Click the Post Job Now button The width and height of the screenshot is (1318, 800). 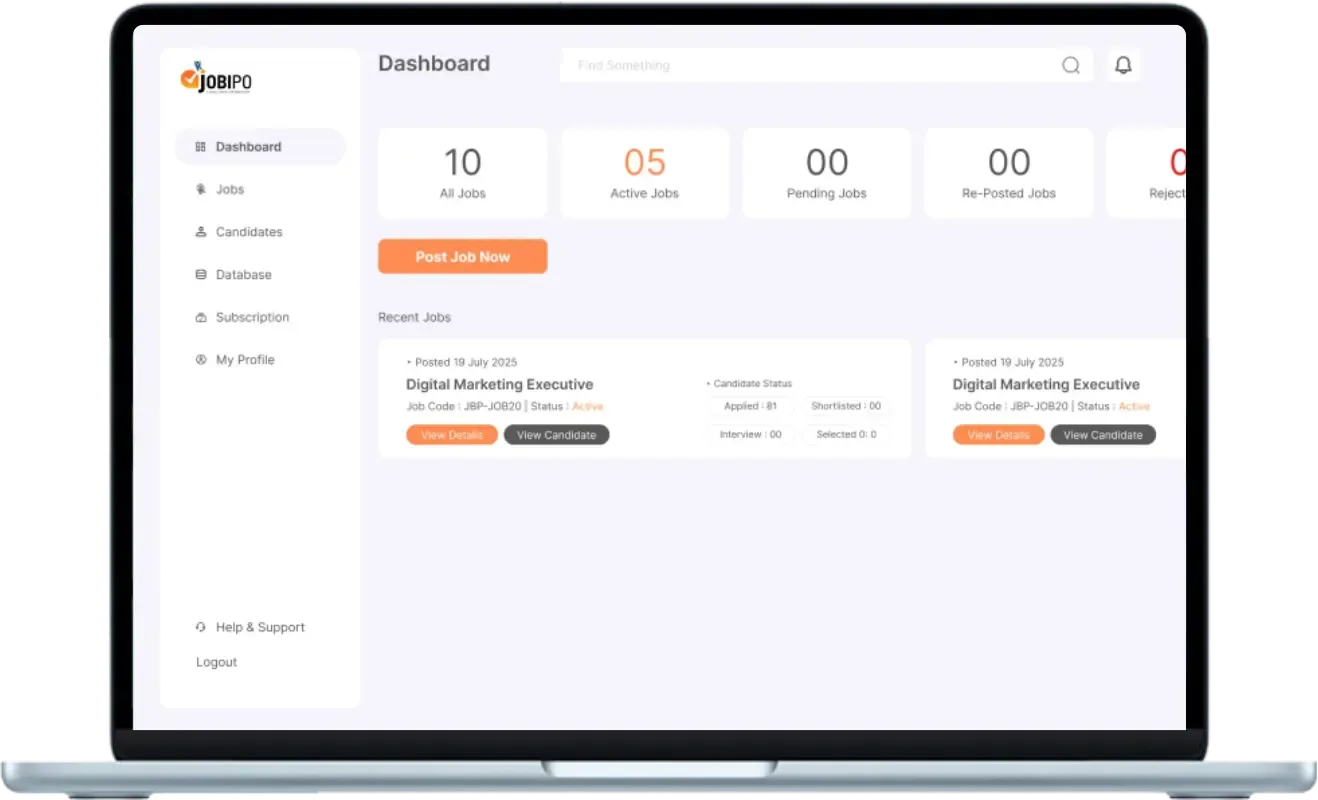point(462,256)
